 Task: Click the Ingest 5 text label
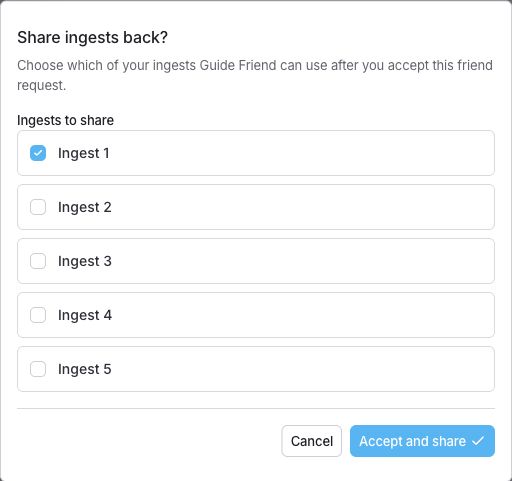[85, 369]
